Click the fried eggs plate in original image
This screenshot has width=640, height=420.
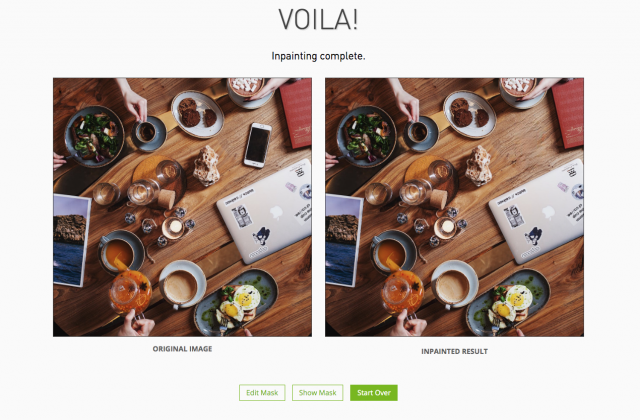(x=236, y=302)
